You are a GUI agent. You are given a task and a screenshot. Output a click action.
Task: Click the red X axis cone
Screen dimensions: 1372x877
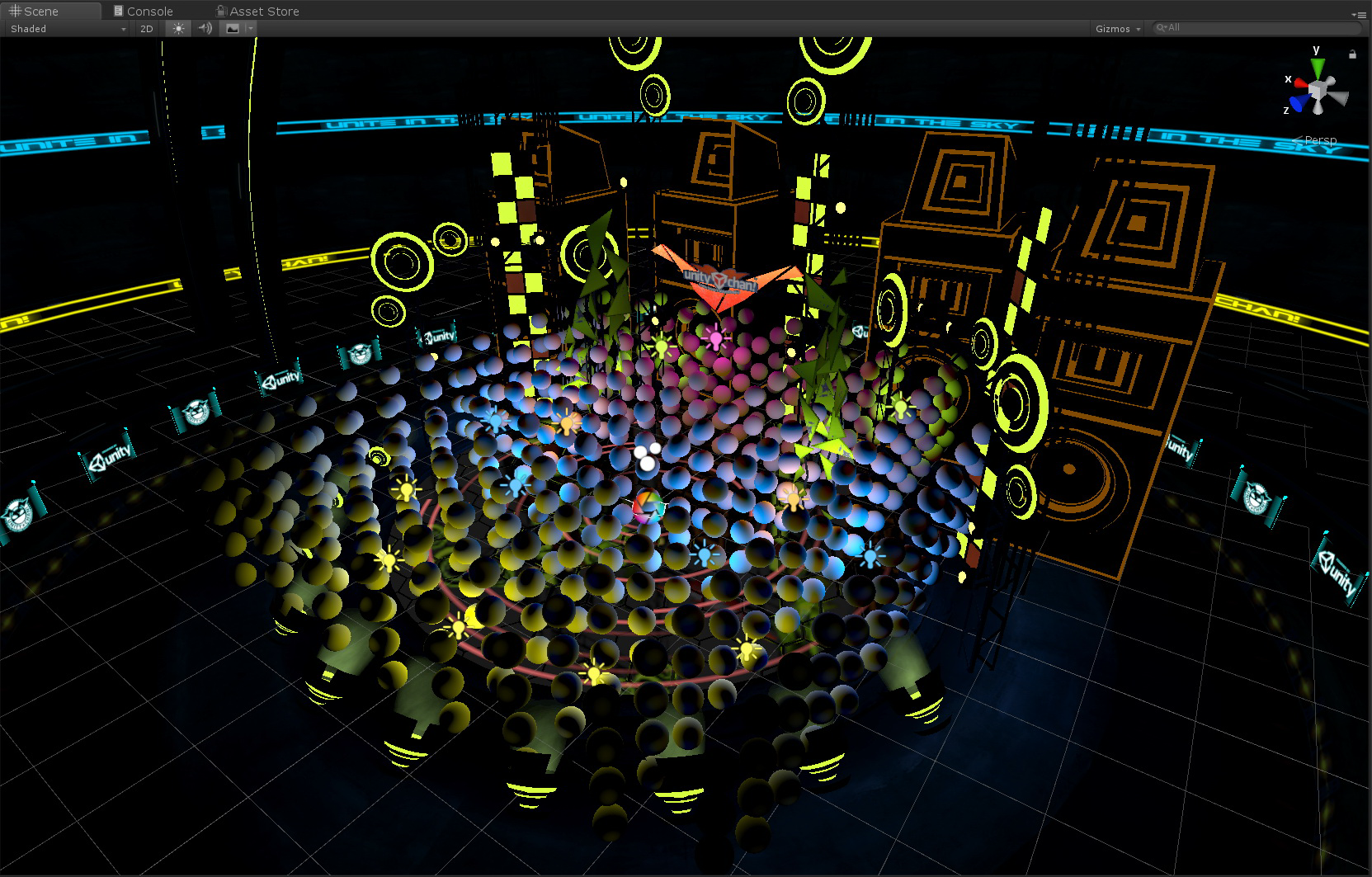(x=1300, y=83)
